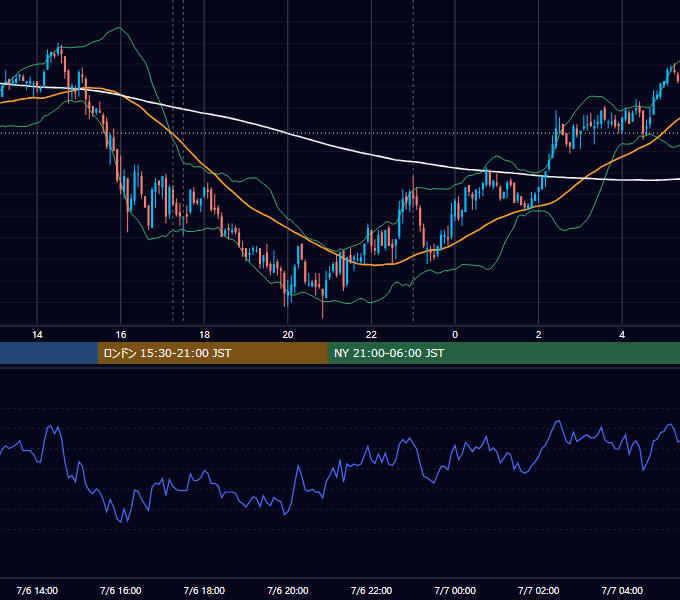The image size is (680, 600).
Task: Click the 7/7 00:00 indicator time label
Action: point(455,590)
